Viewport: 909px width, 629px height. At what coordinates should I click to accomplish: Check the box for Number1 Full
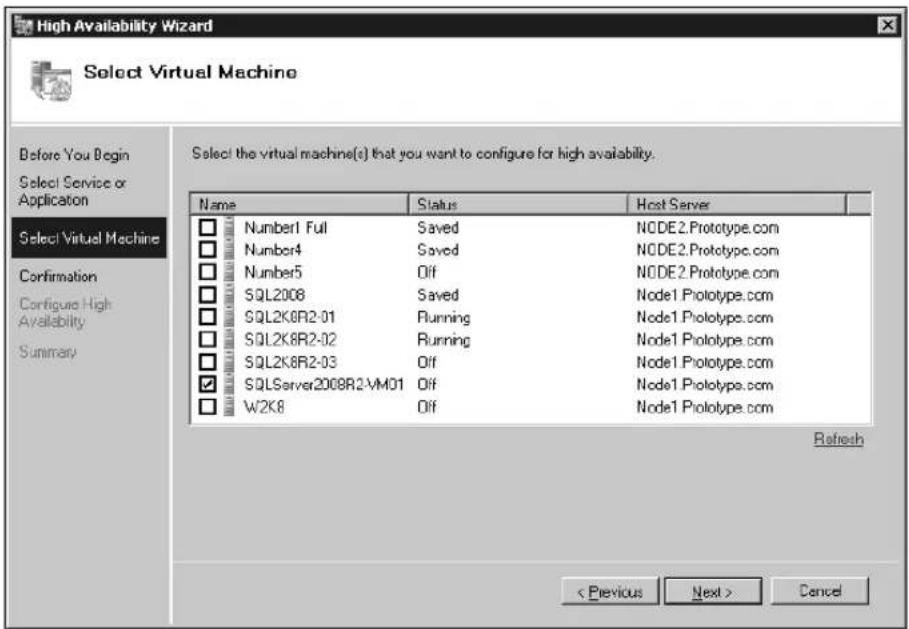(x=208, y=227)
